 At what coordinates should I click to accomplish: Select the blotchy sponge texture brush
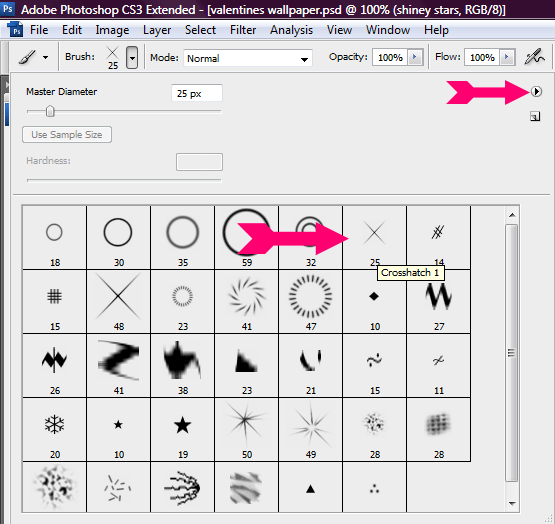click(x=55, y=487)
